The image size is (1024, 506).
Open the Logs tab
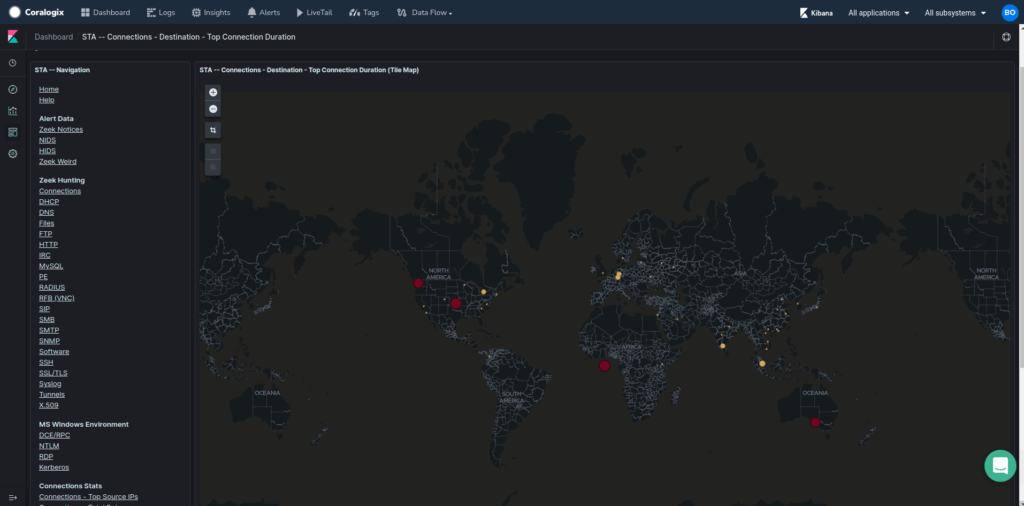click(161, 12)
